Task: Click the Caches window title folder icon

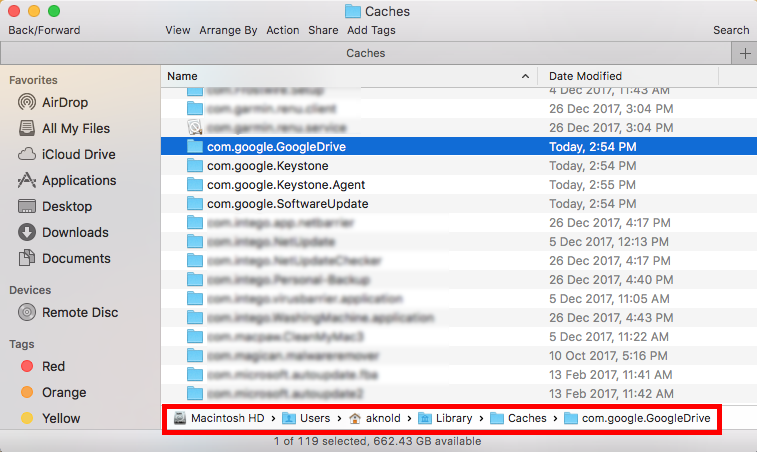Action: pyautogui.click(x=353, y=11)
